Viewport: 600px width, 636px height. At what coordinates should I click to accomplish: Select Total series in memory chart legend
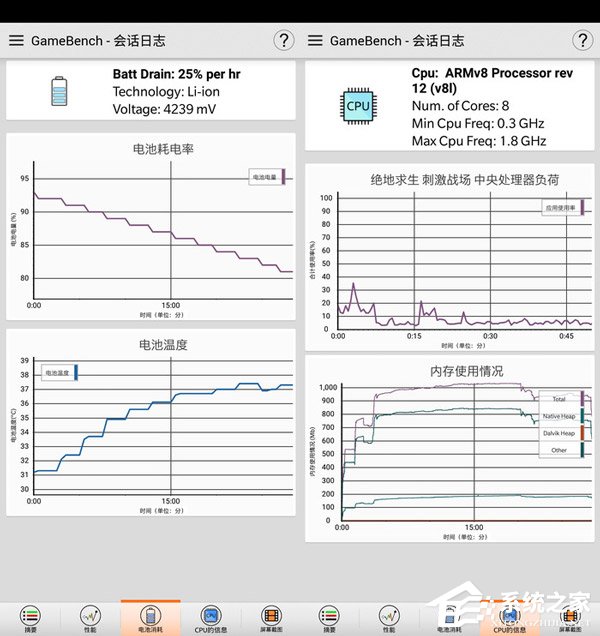point(562,399)
